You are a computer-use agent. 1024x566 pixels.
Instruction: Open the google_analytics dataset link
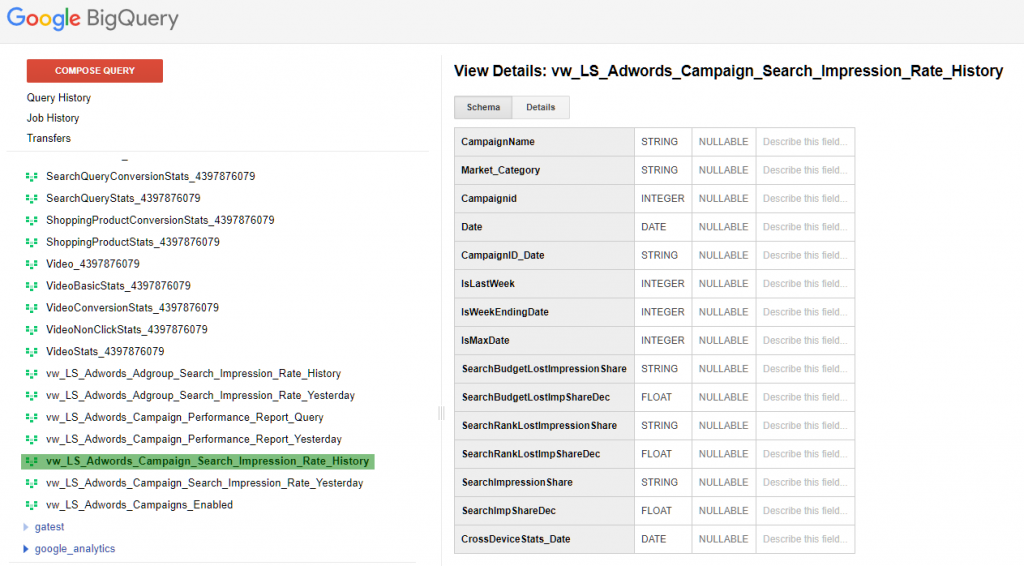tap(75, 549)
